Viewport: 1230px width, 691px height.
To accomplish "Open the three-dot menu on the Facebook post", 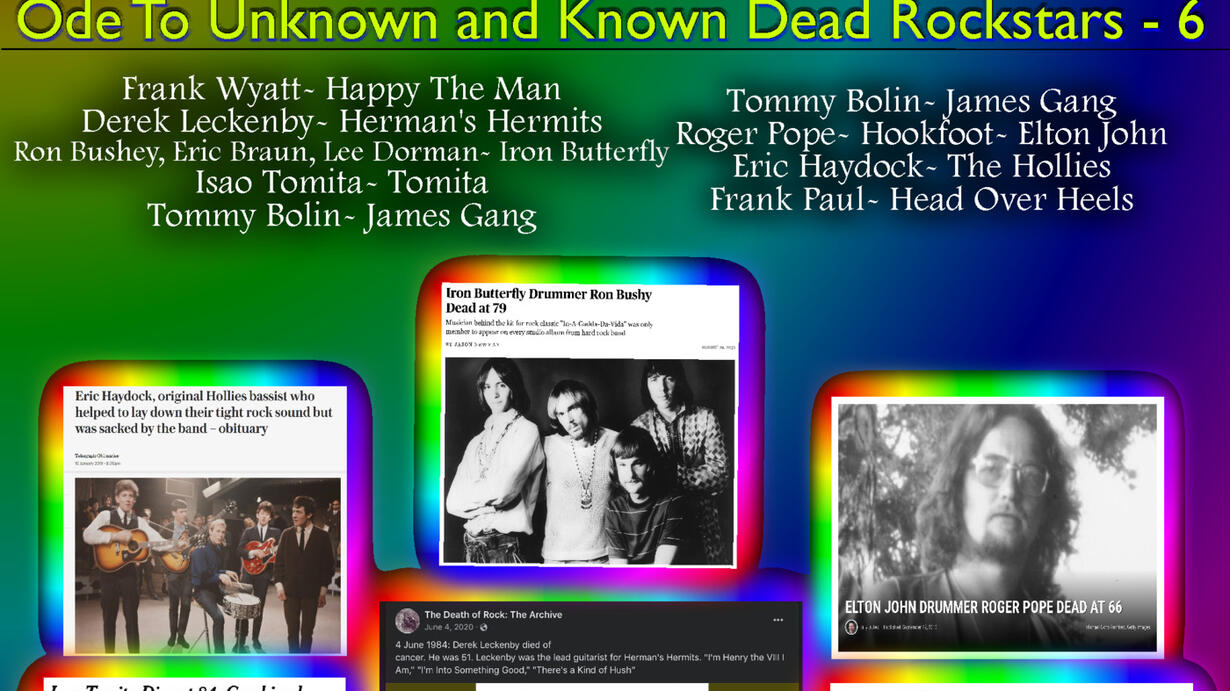I will [x=778, y=620].
